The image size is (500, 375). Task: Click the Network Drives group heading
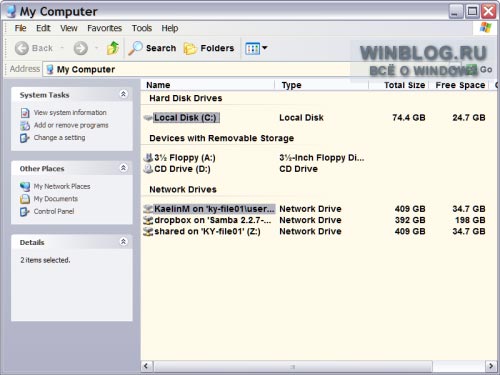click(183, 190)
